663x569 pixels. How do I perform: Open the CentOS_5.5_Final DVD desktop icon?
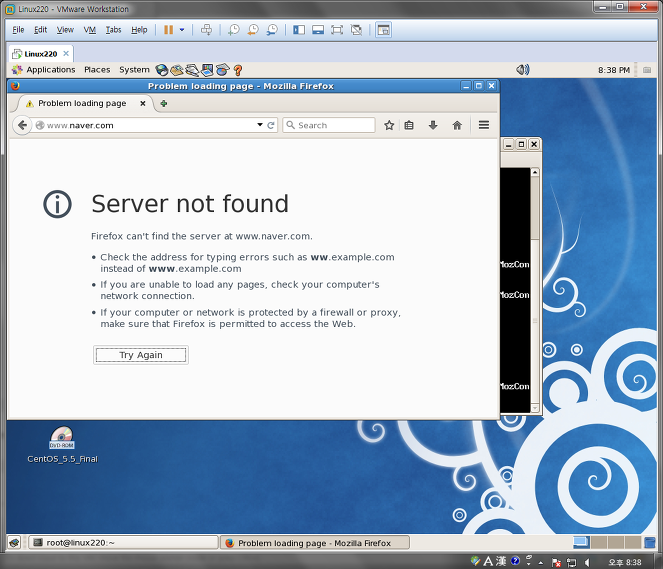tap(62, 444)
